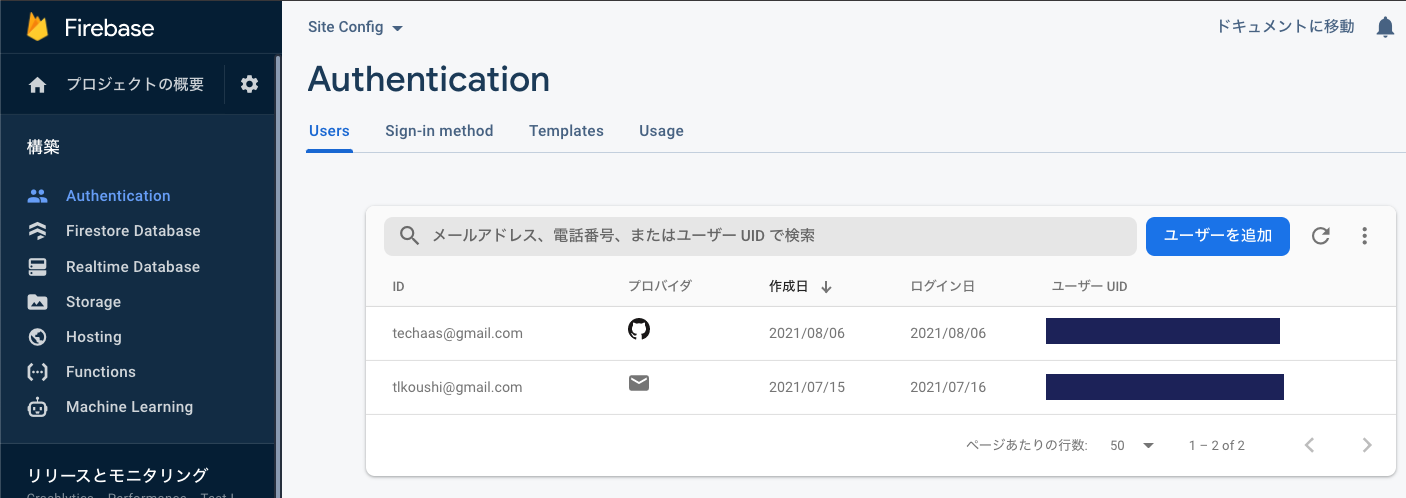The height and width of the screenshot is (498, 1406).
Task: Focus the user search field
Action: click(x=760, y=236)
